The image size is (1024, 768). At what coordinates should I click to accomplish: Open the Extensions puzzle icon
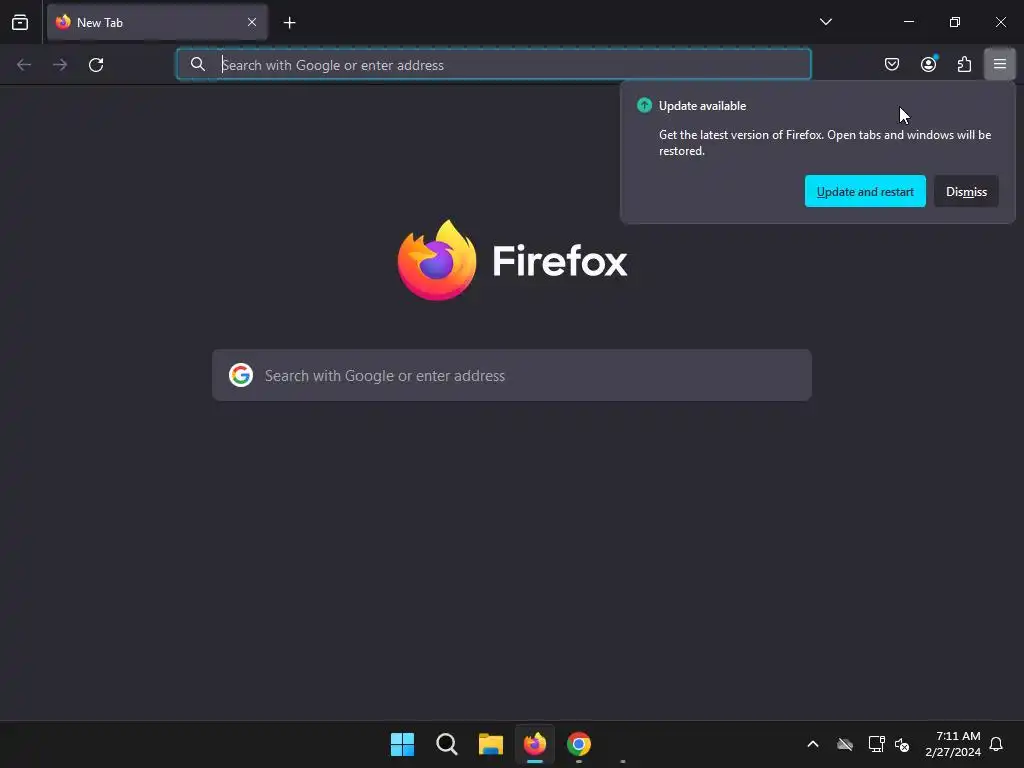(x=964, y=64)
